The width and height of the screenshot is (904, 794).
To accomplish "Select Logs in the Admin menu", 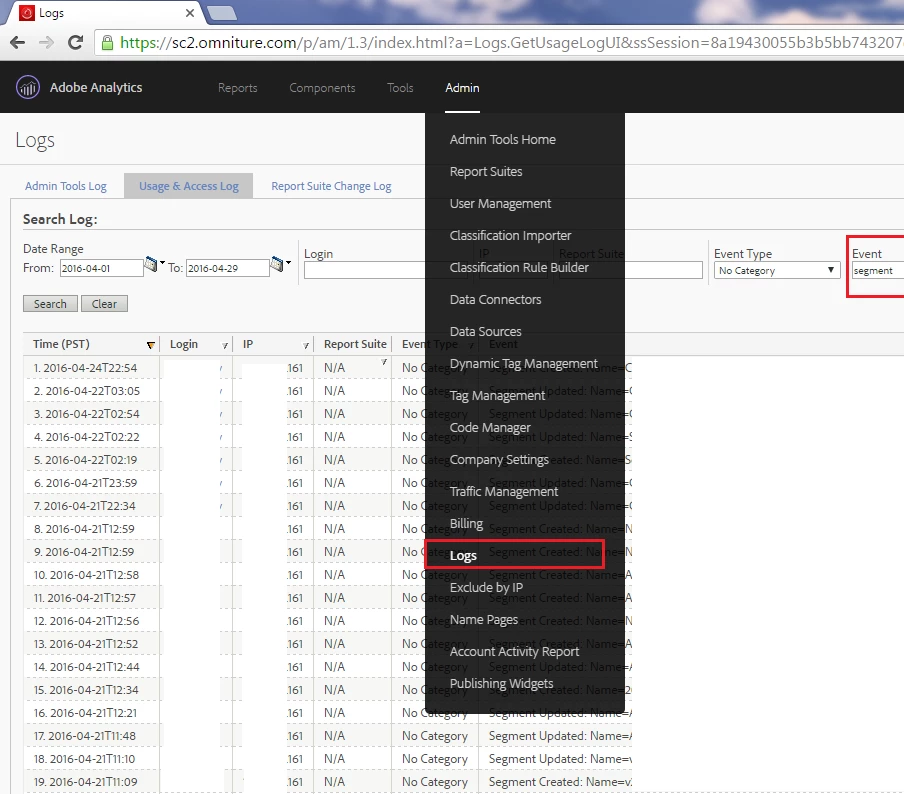I will (463, 556).
